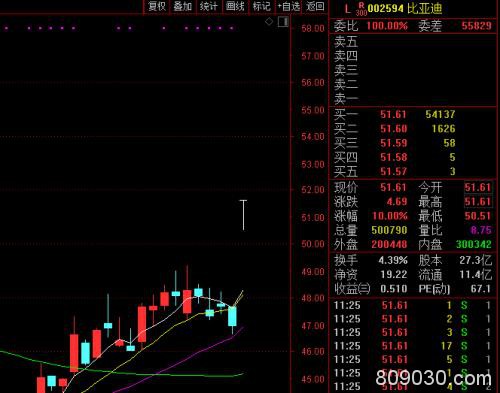Click the 总量 500790 value
Screen dimensions: 500x393
[389, 230]
